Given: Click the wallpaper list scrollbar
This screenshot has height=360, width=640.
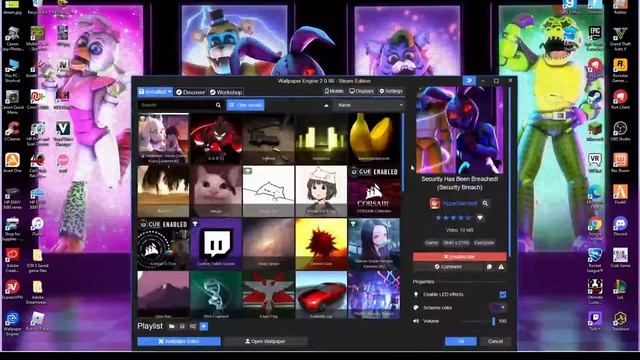Looking at the screenshot, I should point(403,153).
